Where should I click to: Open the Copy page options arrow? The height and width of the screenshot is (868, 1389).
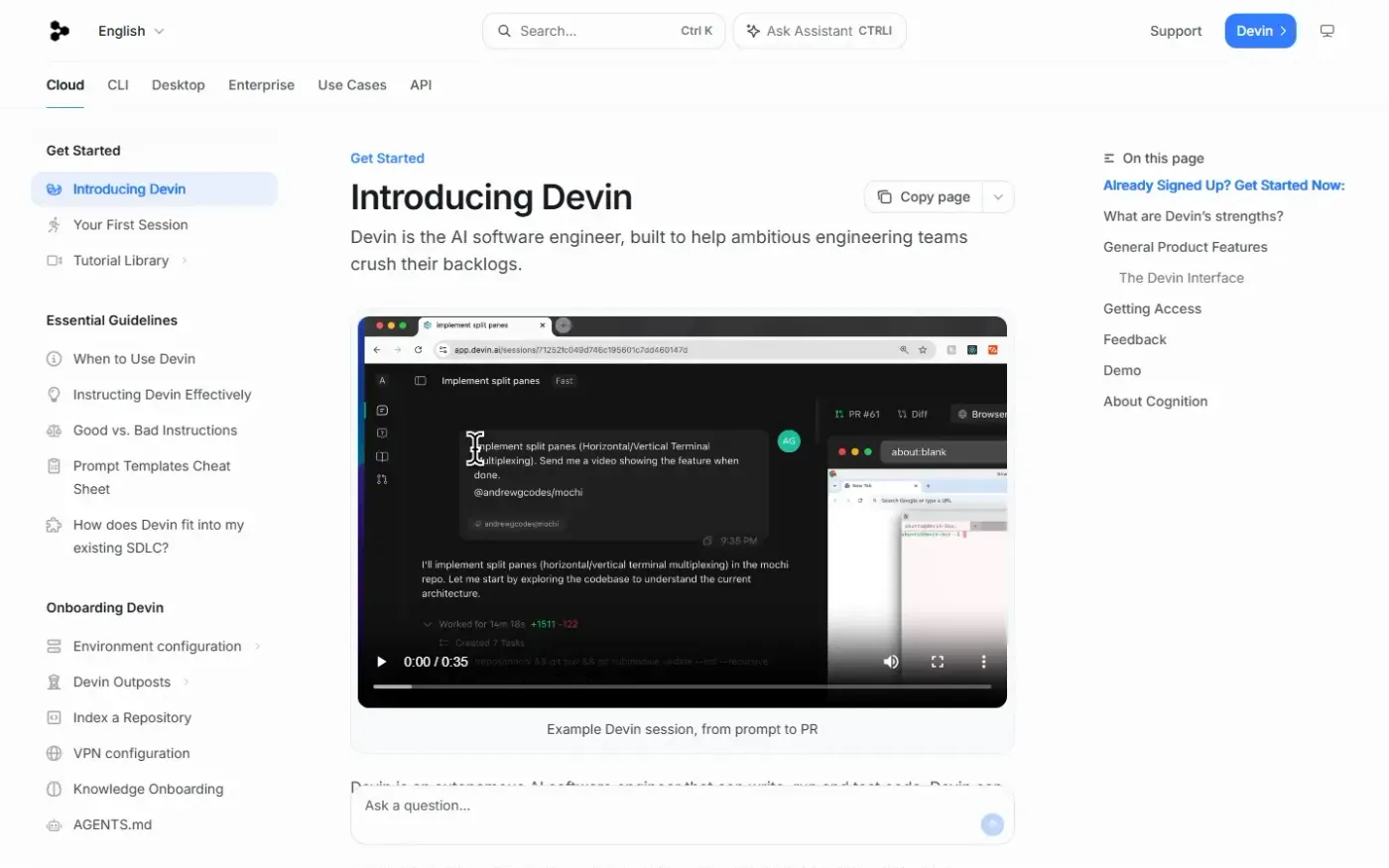tap(998, 196)
